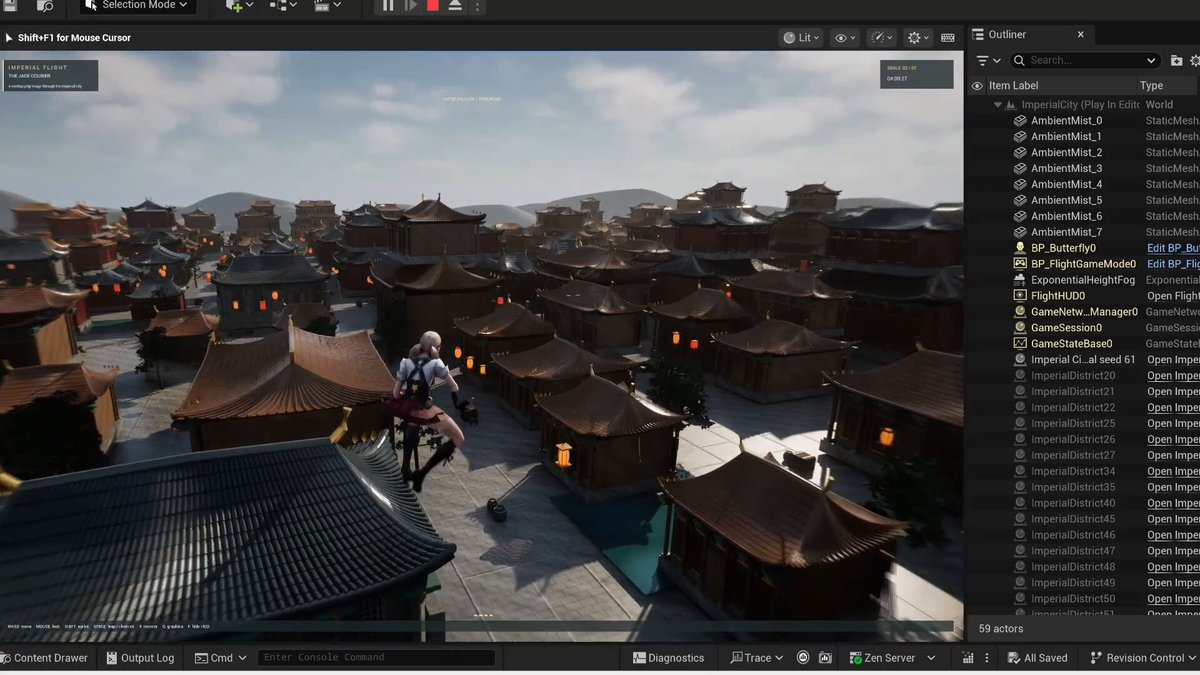Screen dimensions: 1200x675
Task: Open the Lit view mode dropdown
Action: click(x=800, y=38)
